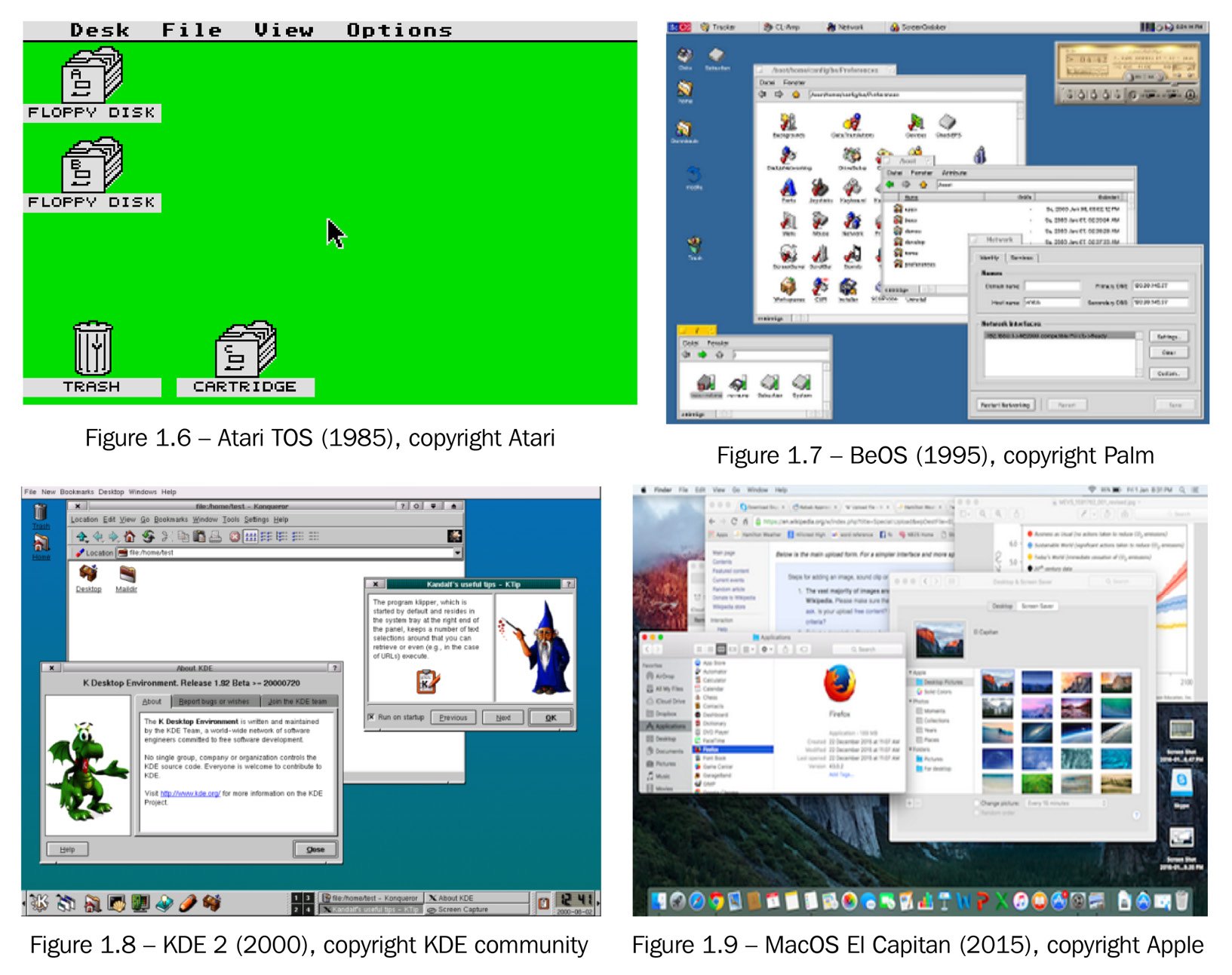Screen dimensions: 1232x975
Task: Click Safari icon in macOS Dock
Action: click(x=697, y=901)
